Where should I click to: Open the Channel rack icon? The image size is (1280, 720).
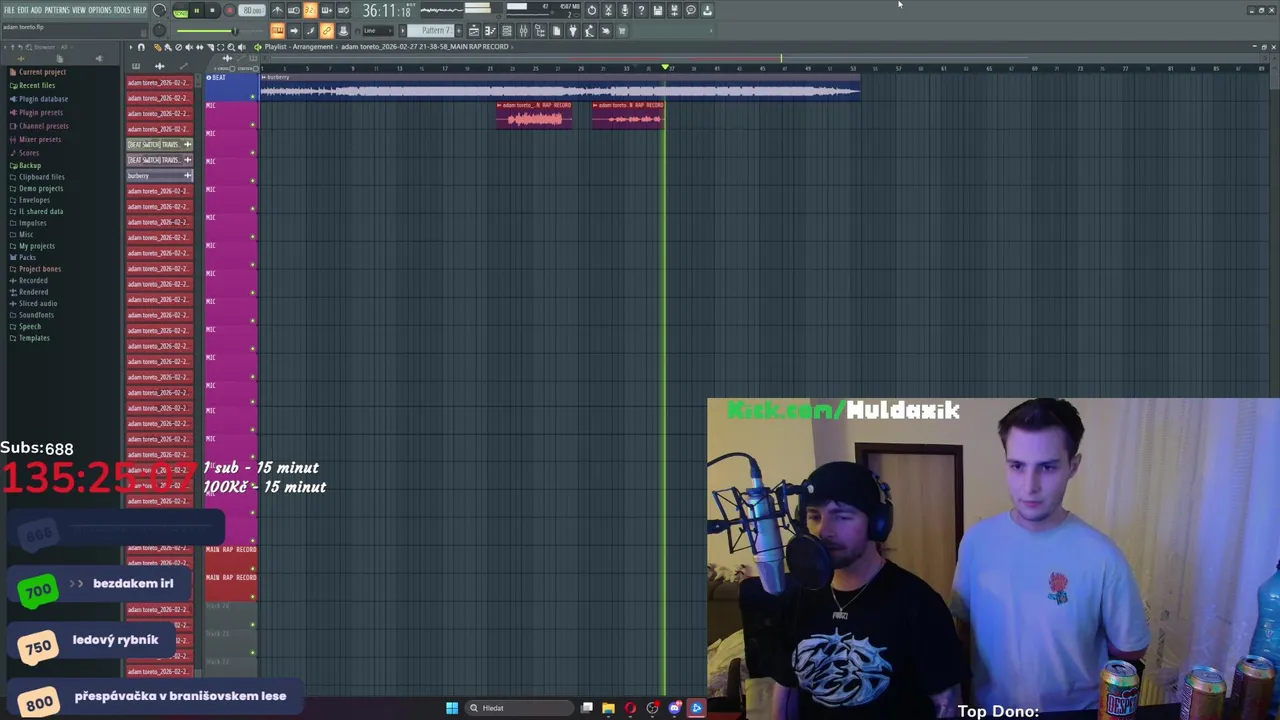(506, 31)
